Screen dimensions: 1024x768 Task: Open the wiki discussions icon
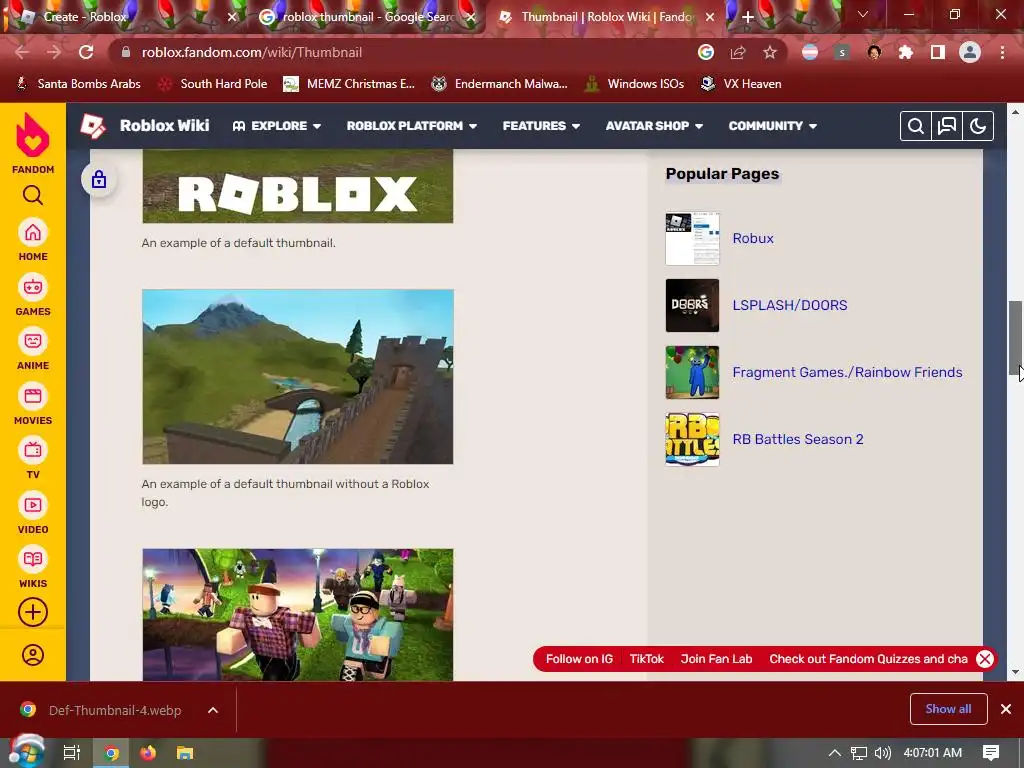click(947, 126)
